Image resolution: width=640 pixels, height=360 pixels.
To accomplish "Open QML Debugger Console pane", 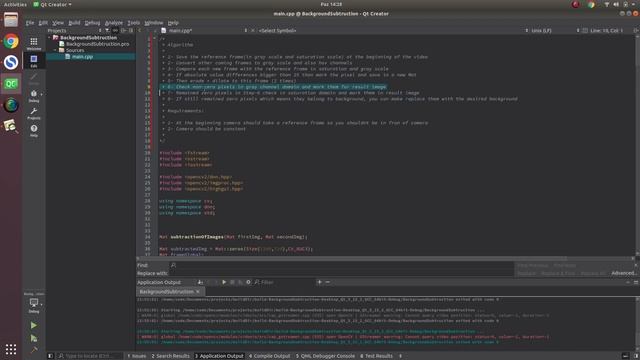I will click(325, 356).
